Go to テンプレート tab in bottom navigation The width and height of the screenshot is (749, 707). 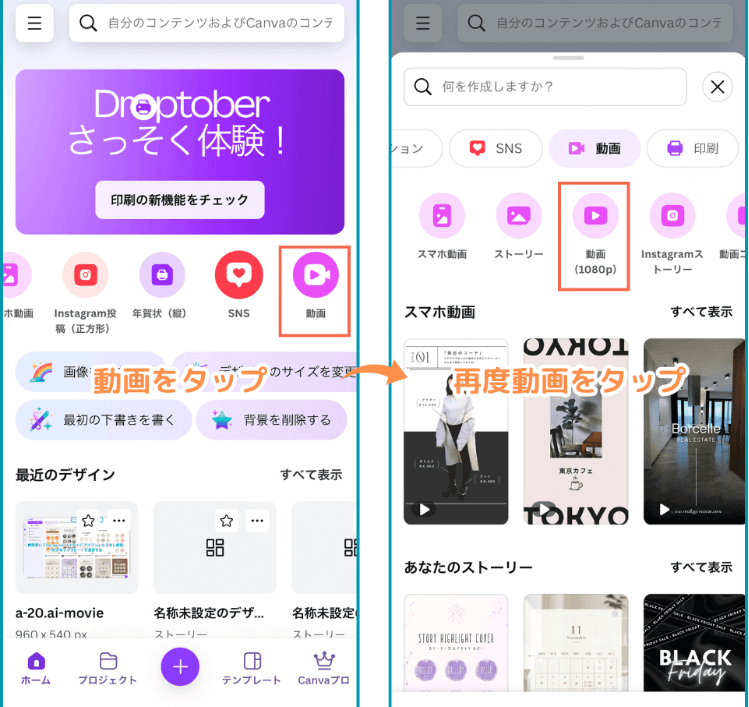[252, 668]
